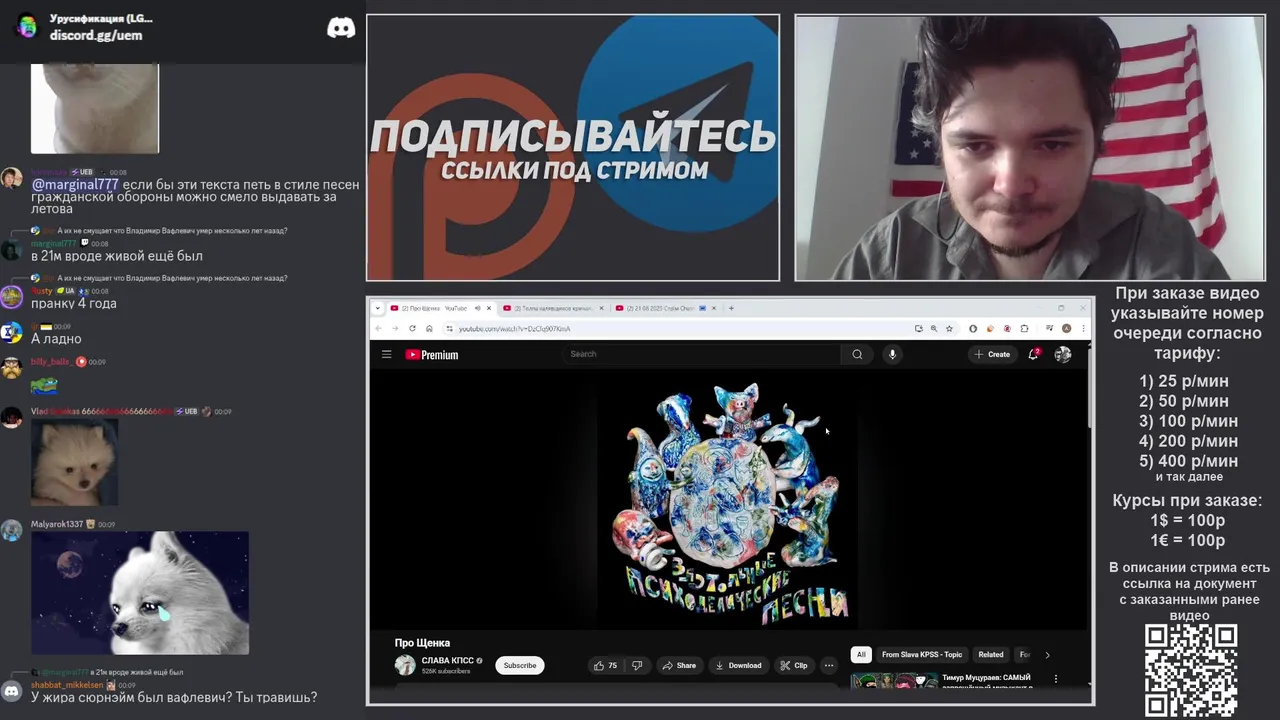The height and width of the screenshot is (720, 1280).
Task: Open the СЛАВА КПСС channel name link
Action: tap(447, 660)
